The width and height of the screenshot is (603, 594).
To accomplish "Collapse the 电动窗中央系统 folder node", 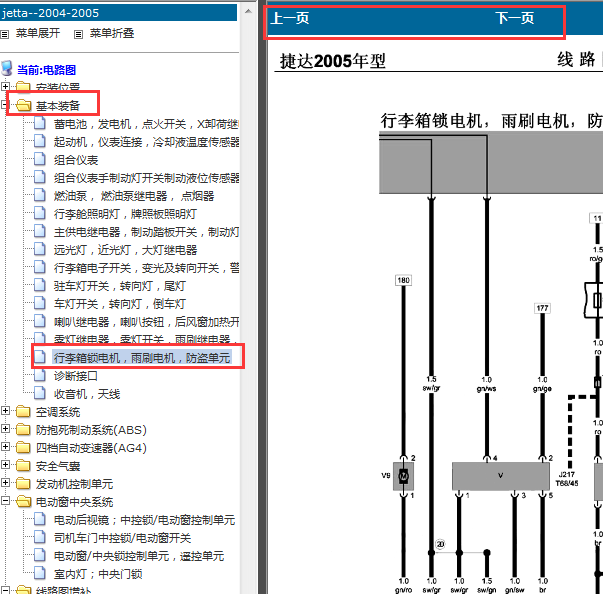I will (x=5, y=501).
